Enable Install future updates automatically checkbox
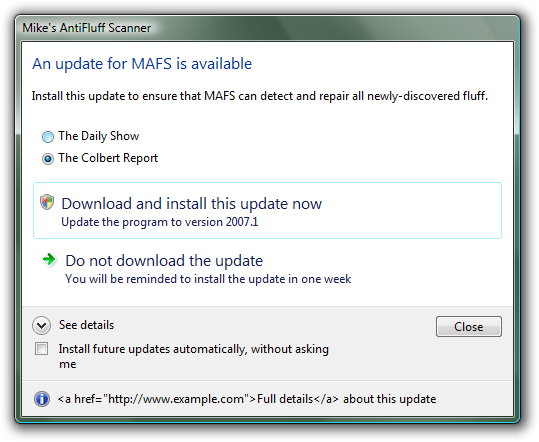539x442 pixels. (x=42, y=349)
